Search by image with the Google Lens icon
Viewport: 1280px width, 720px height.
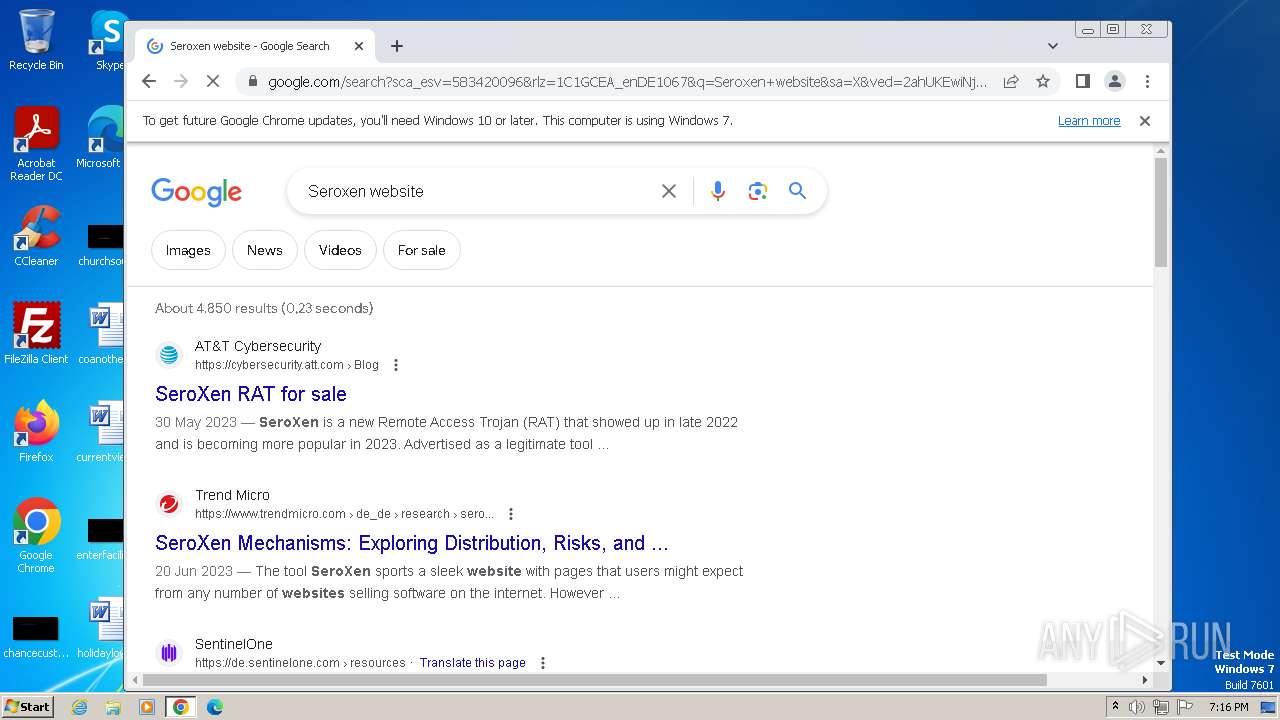757,191
